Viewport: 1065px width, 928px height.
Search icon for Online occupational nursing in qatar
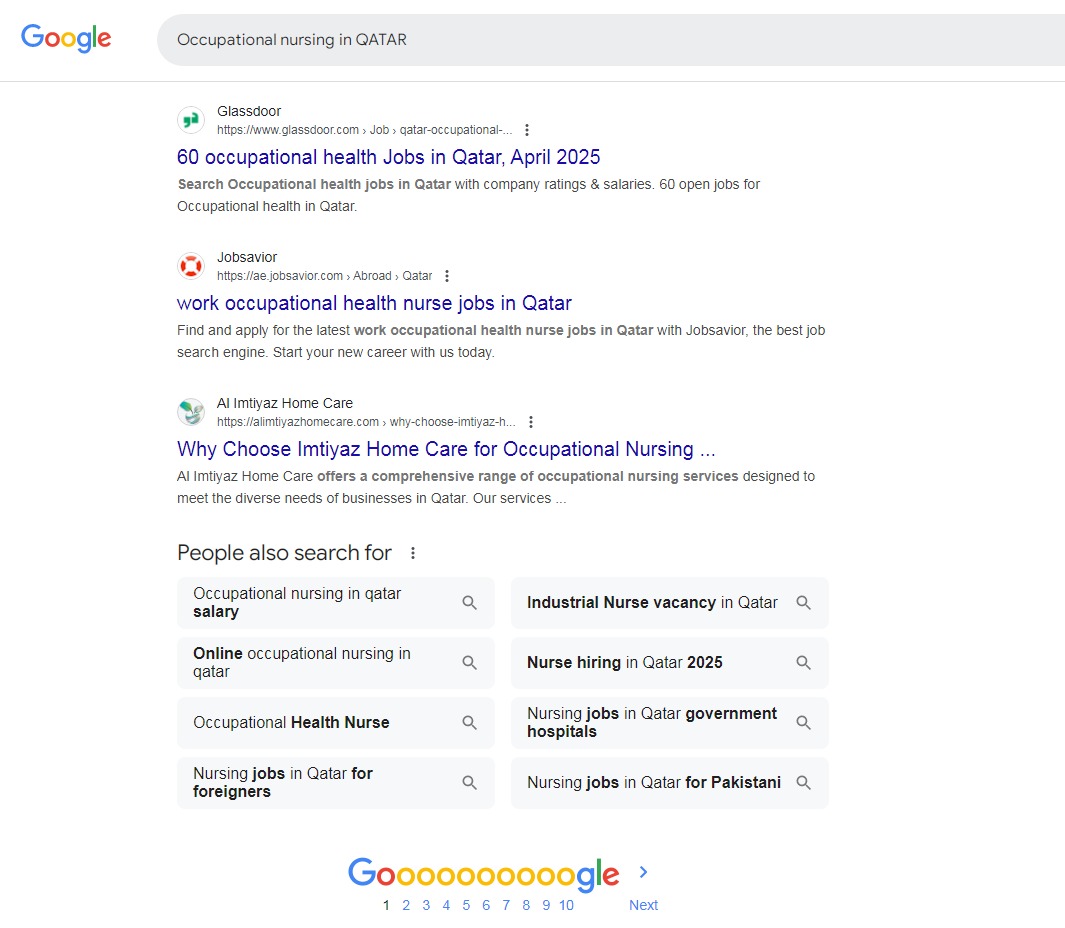pos(469,662)
